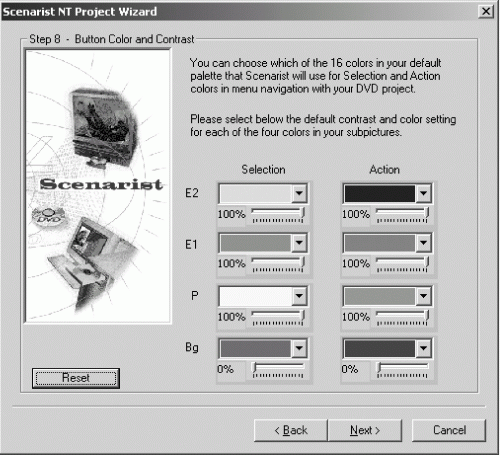Click the Bg Action 0% value
The height and width of the screenshot is (455, 500).
(x=350, y=369)
